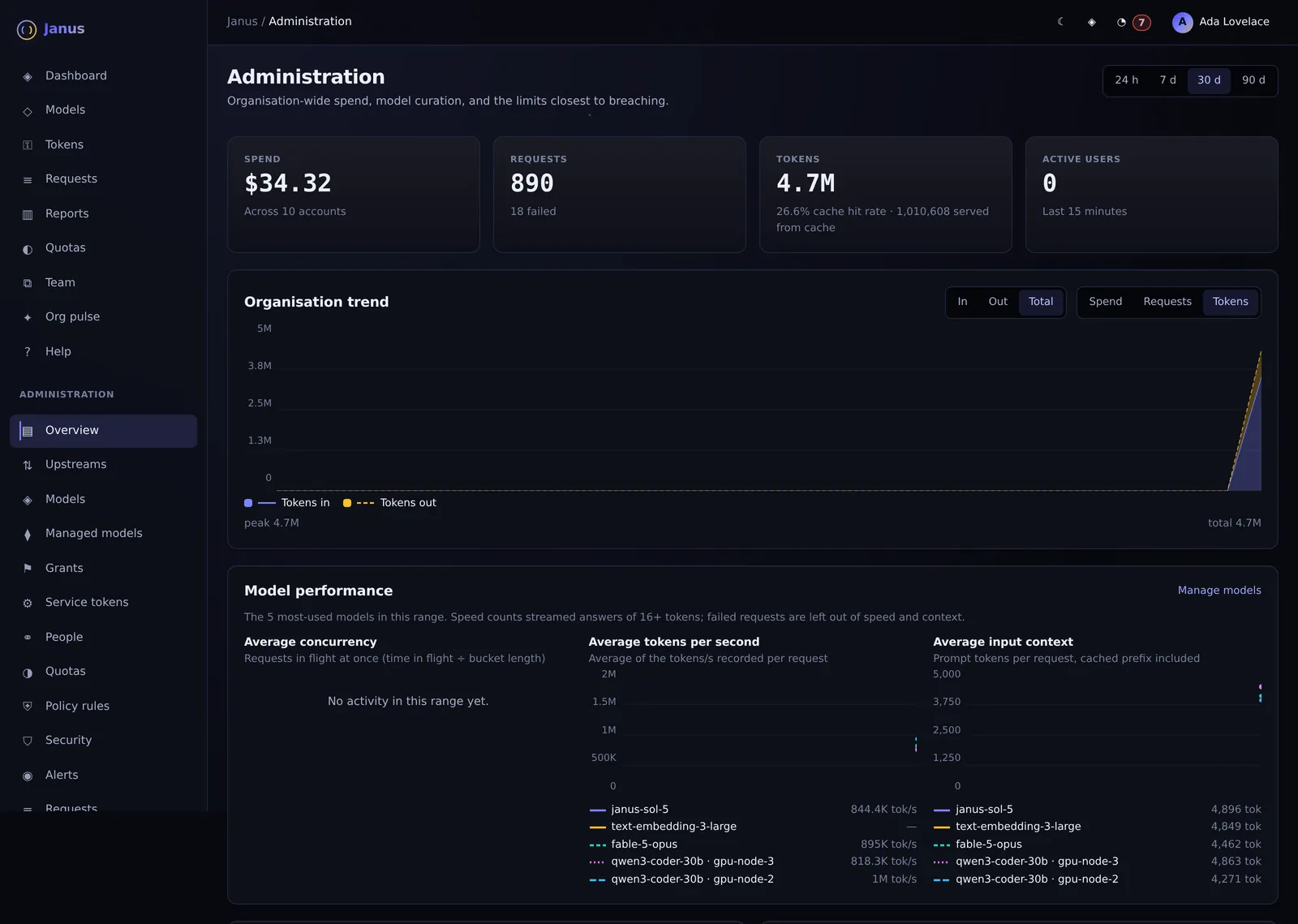This screenshot has width=1298, height=924.
Task: Open Policy rules page
Action: pyautogui.click(x=103, y=707)
